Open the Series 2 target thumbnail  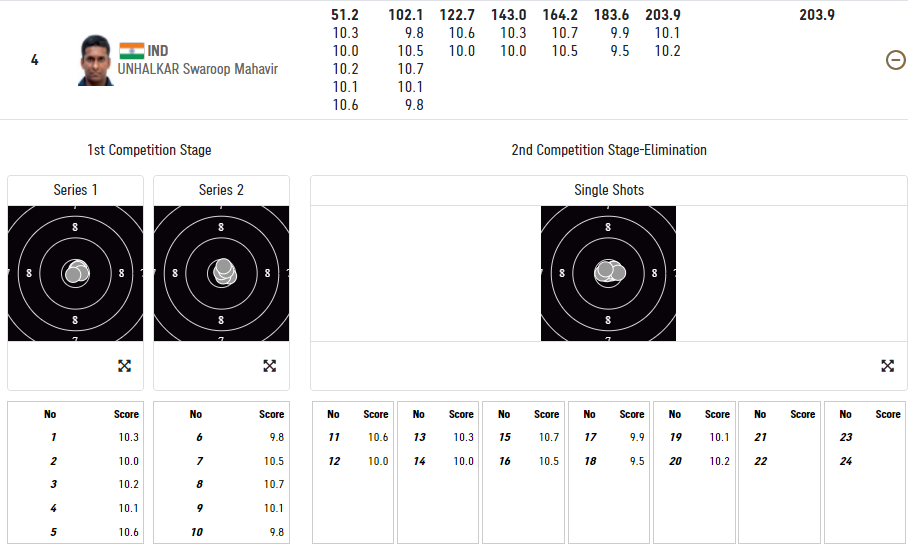pos(221,273)
